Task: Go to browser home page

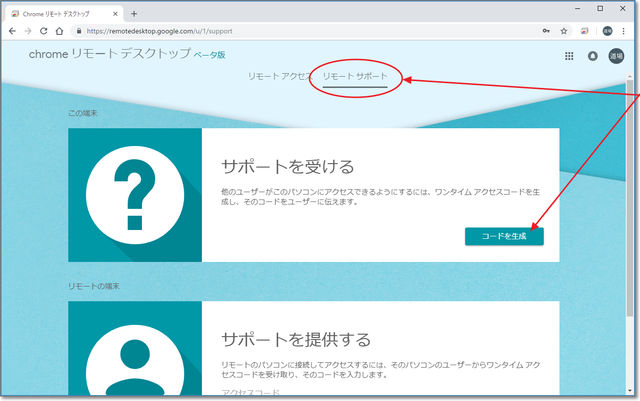Action: (61, 31)
